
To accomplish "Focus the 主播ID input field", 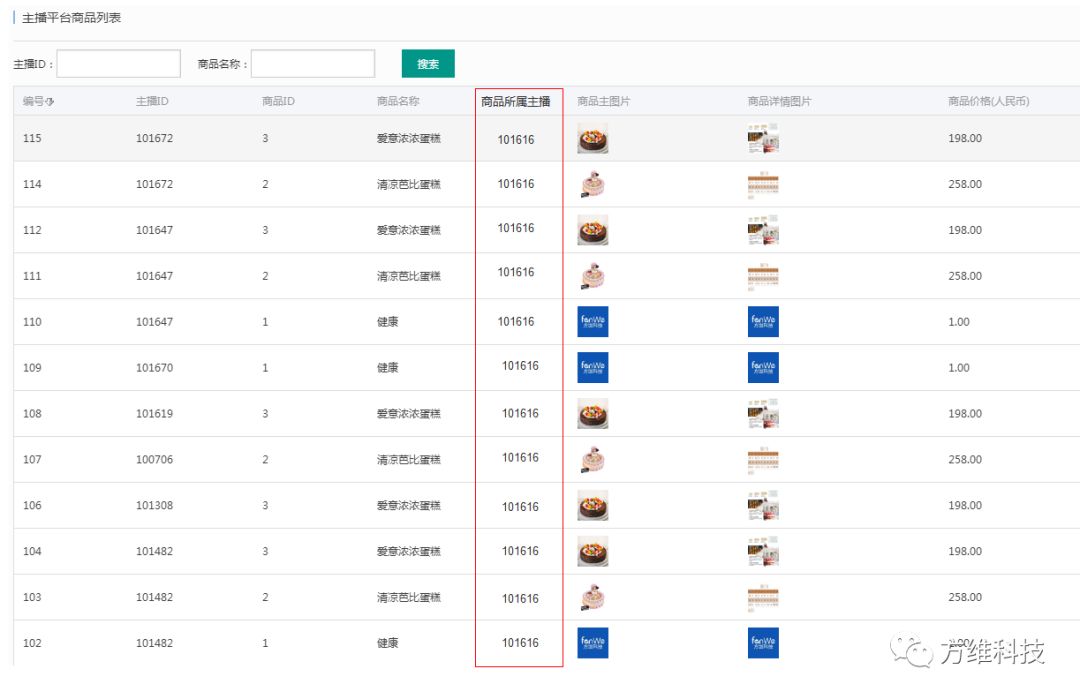I will pos(119,64).
